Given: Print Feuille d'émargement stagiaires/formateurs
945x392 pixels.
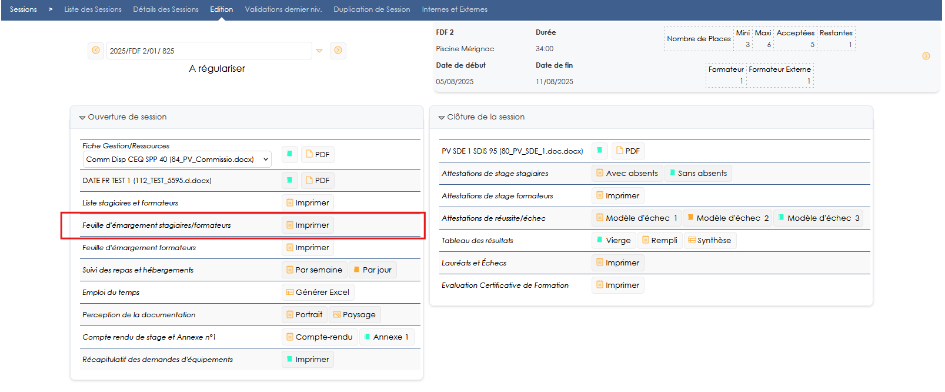Looking at the screenshot, I should tap(307, 225).
